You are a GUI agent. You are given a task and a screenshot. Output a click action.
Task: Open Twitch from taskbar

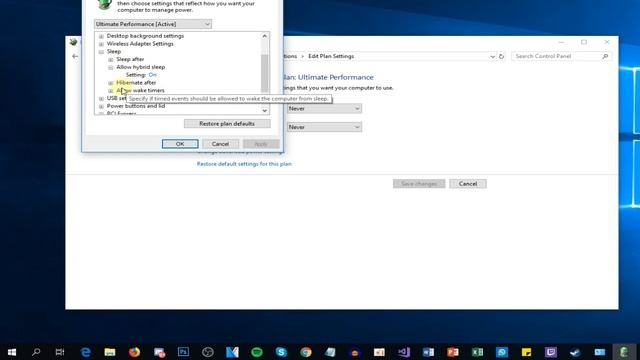(x=551, y=352)
